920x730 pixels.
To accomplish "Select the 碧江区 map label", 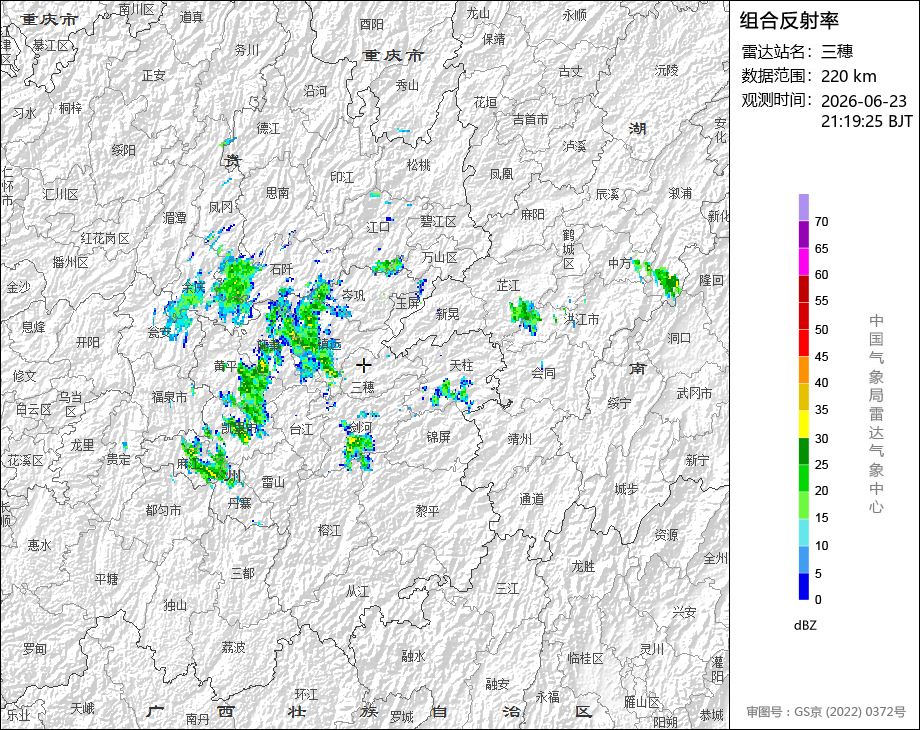I will (x=438, y=222).
